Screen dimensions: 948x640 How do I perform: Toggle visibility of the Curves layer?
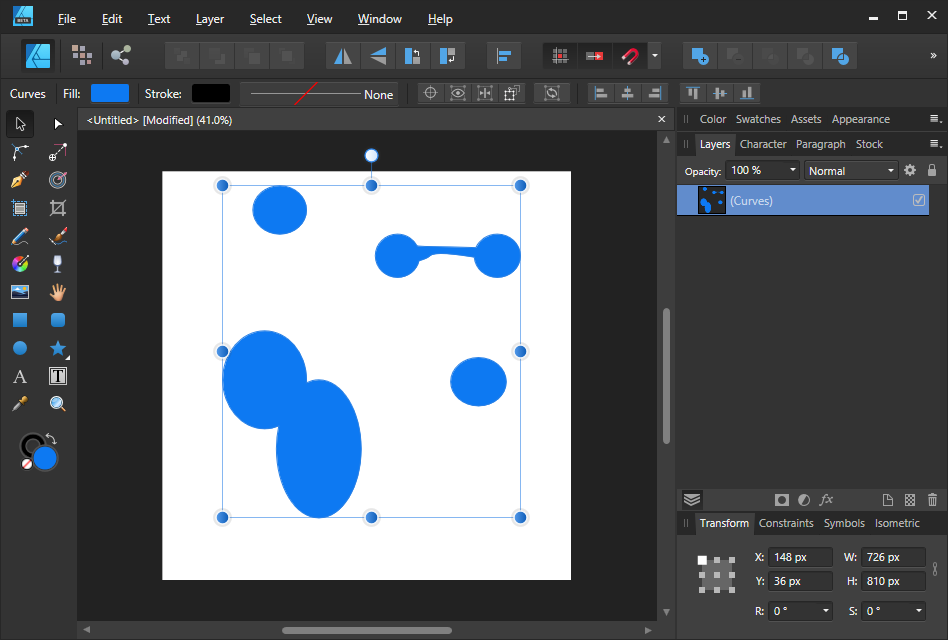(x=918, y=199)
